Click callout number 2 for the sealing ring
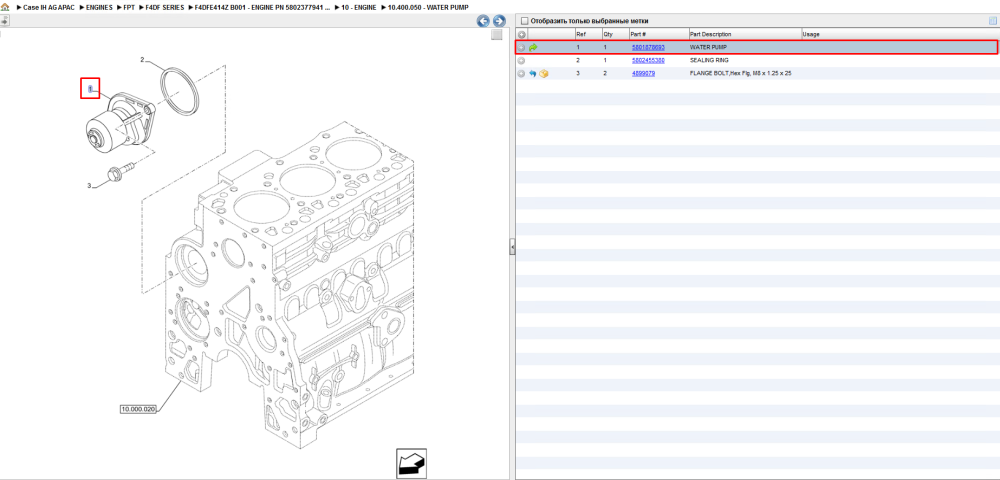Viewport: 1000px width, 480px height. point(143,60)
